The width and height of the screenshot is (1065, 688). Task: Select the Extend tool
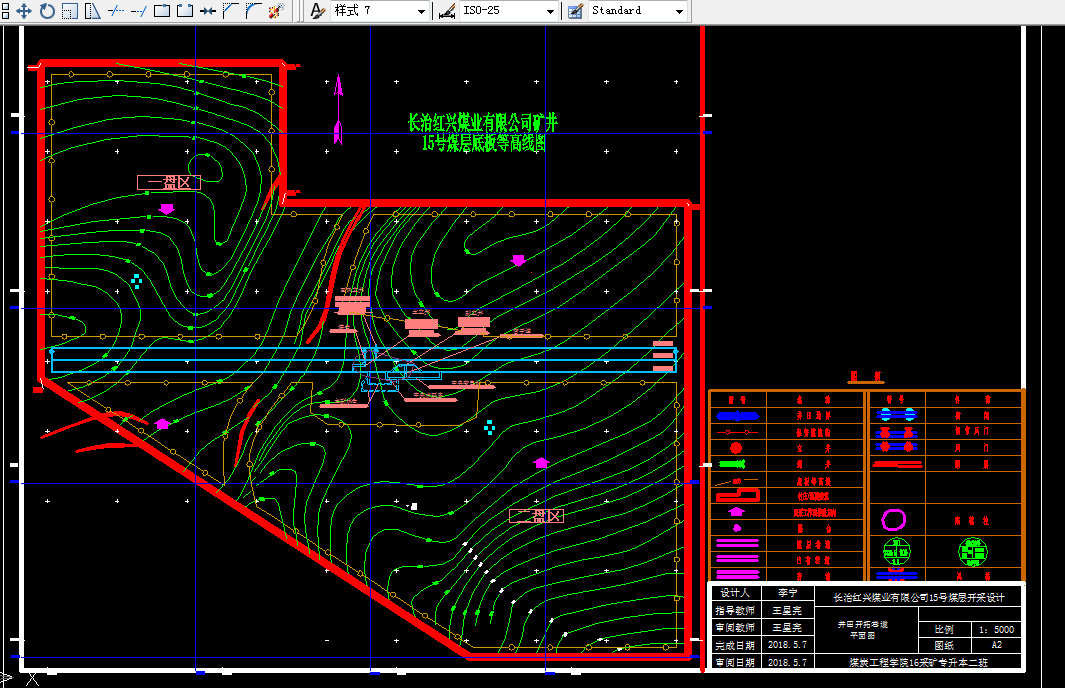click(x=139, y=11)
